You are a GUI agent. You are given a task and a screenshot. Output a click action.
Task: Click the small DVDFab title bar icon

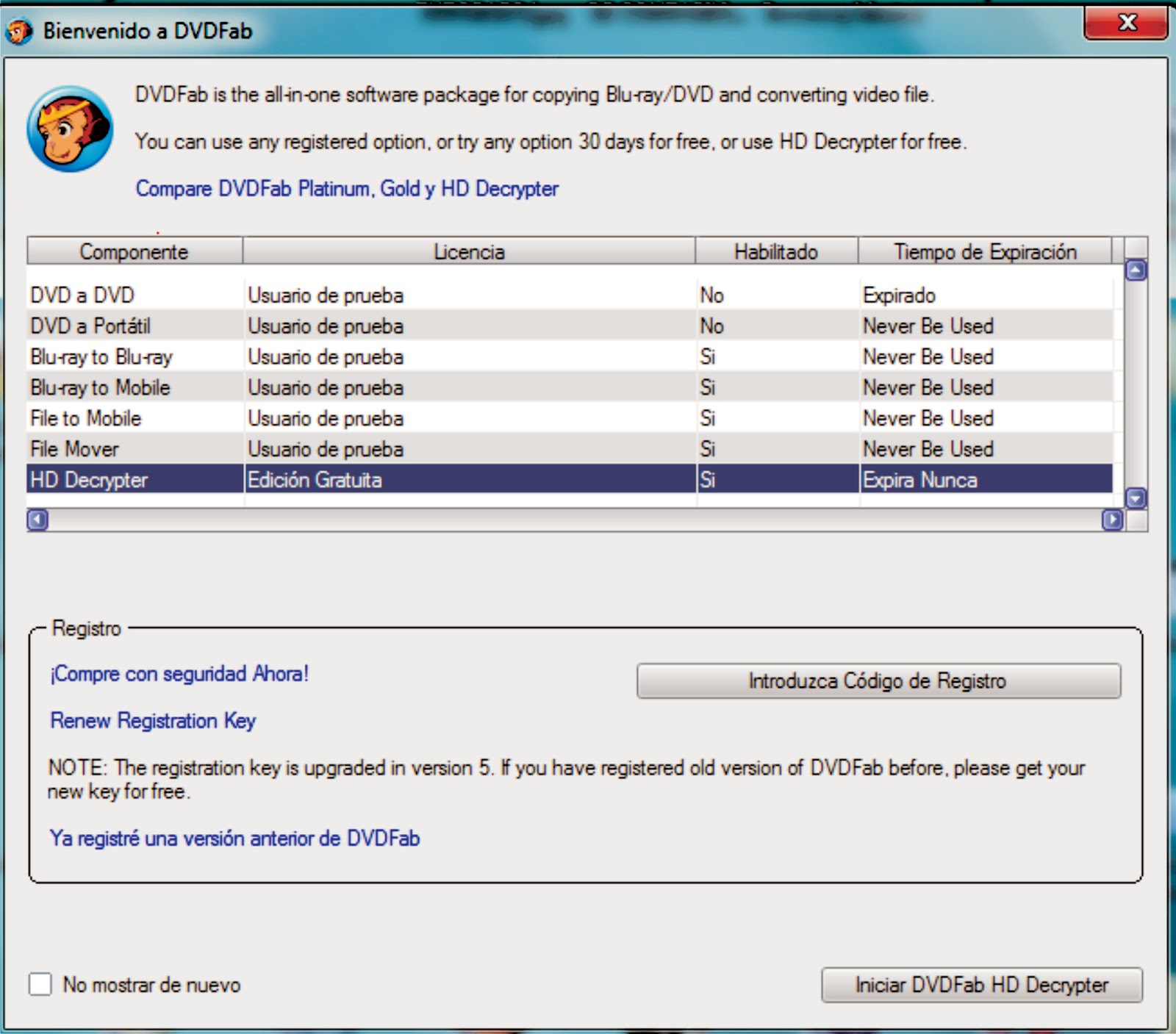[x=18, y=31]
